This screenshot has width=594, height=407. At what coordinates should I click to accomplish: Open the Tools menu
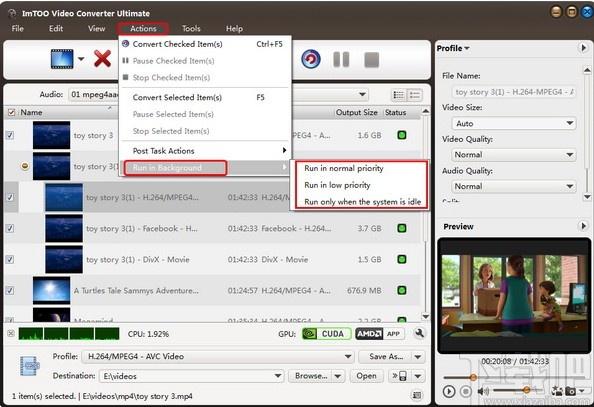(x=191, y=28)
